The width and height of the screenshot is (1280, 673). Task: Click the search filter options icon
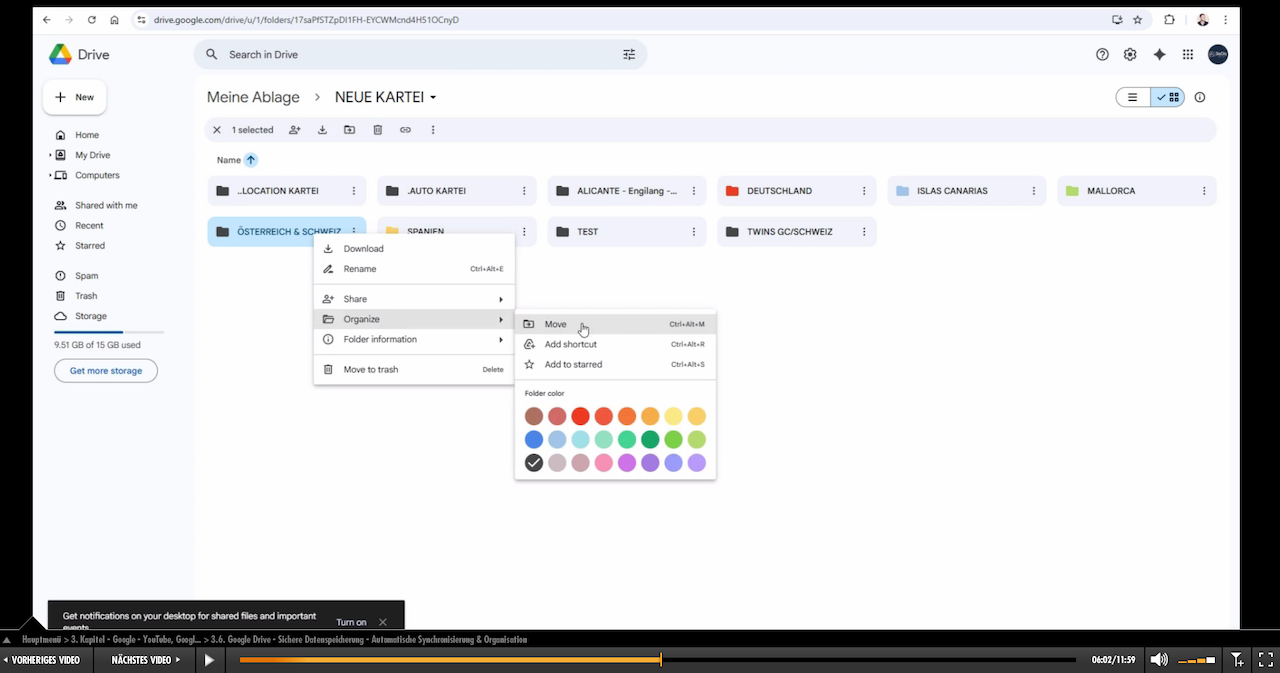[x=629, y=55]
